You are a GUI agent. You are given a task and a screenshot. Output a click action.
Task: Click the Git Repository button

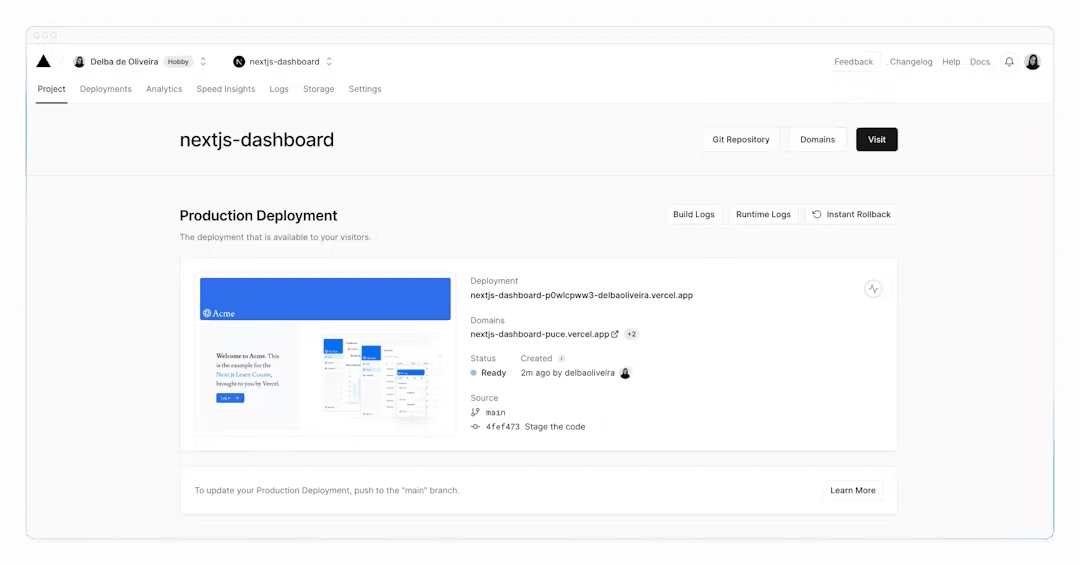[741, 139]
